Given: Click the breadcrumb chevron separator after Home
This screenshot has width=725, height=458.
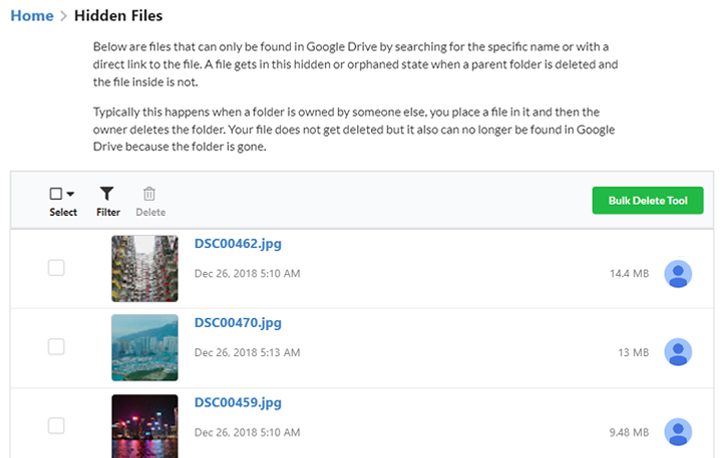Looking at the screenshot, I should (x=64, y=16).
